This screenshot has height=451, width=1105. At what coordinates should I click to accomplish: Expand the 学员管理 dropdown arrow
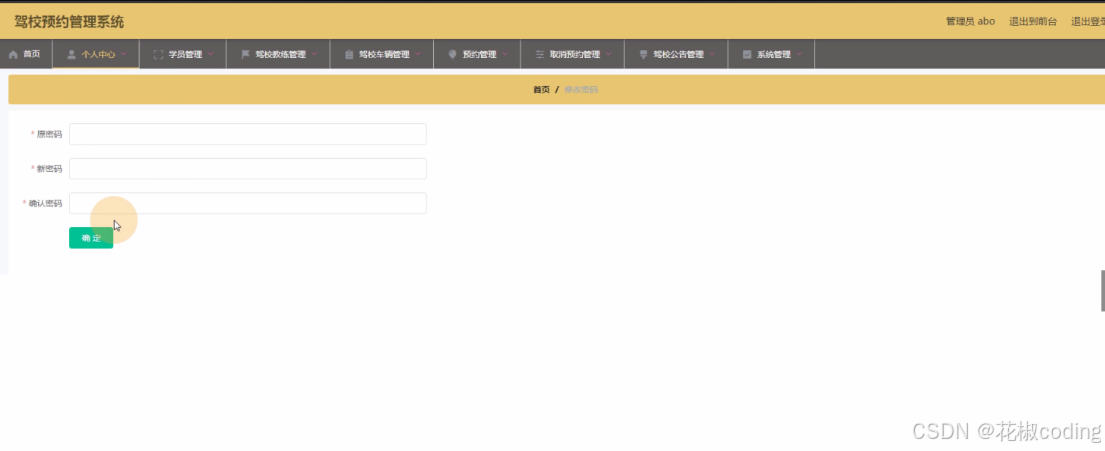pos(210,54)
